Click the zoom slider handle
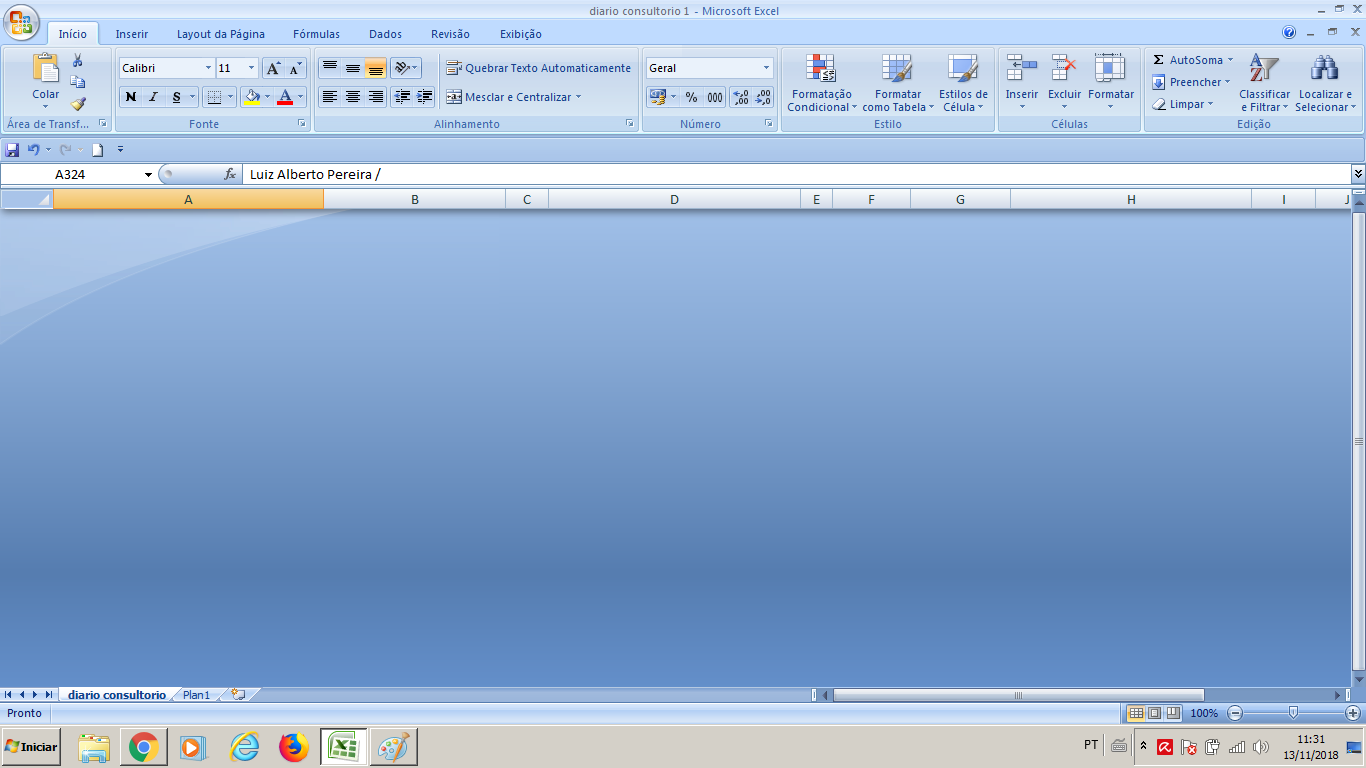The width and height of the screenshot is (1366, 768). point(1293,713)
